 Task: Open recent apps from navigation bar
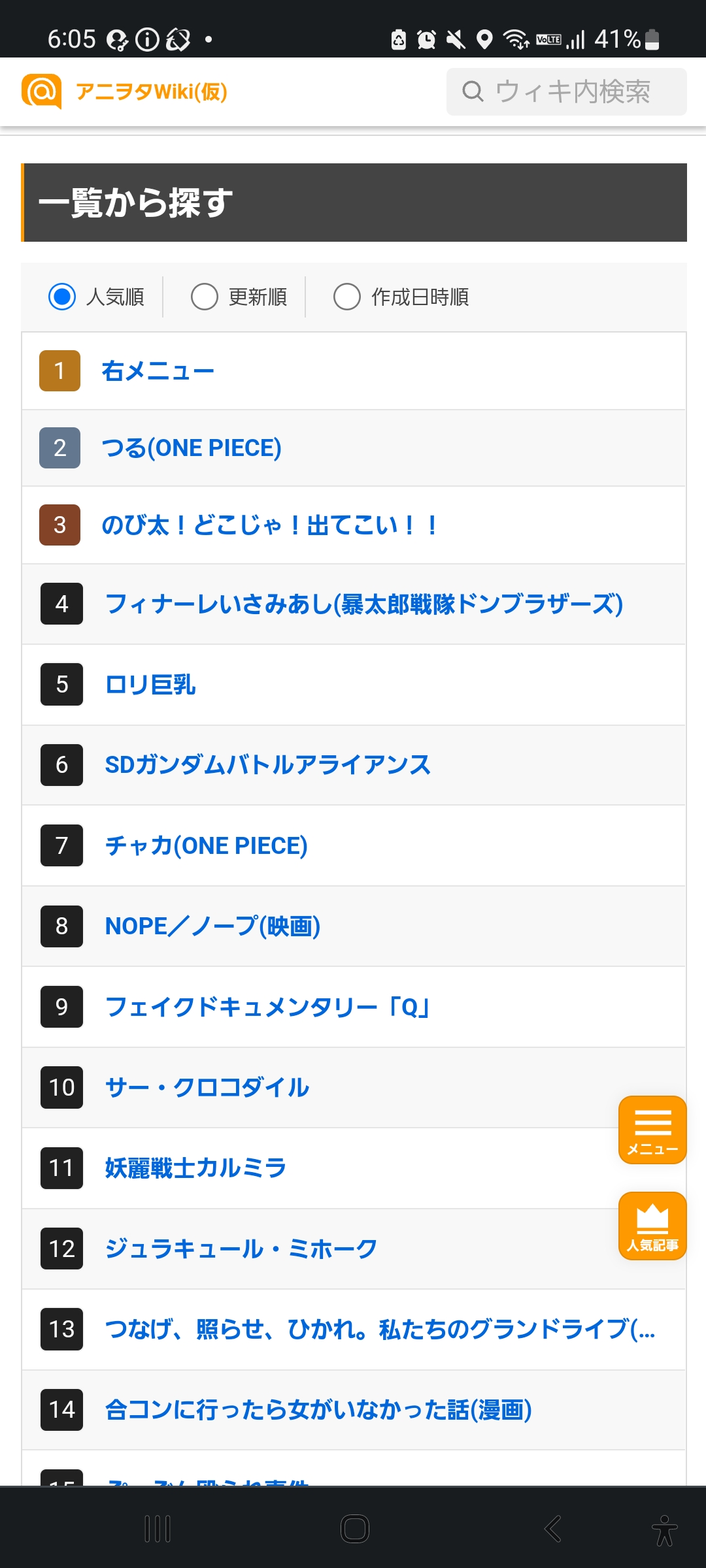click(158, 1529)
